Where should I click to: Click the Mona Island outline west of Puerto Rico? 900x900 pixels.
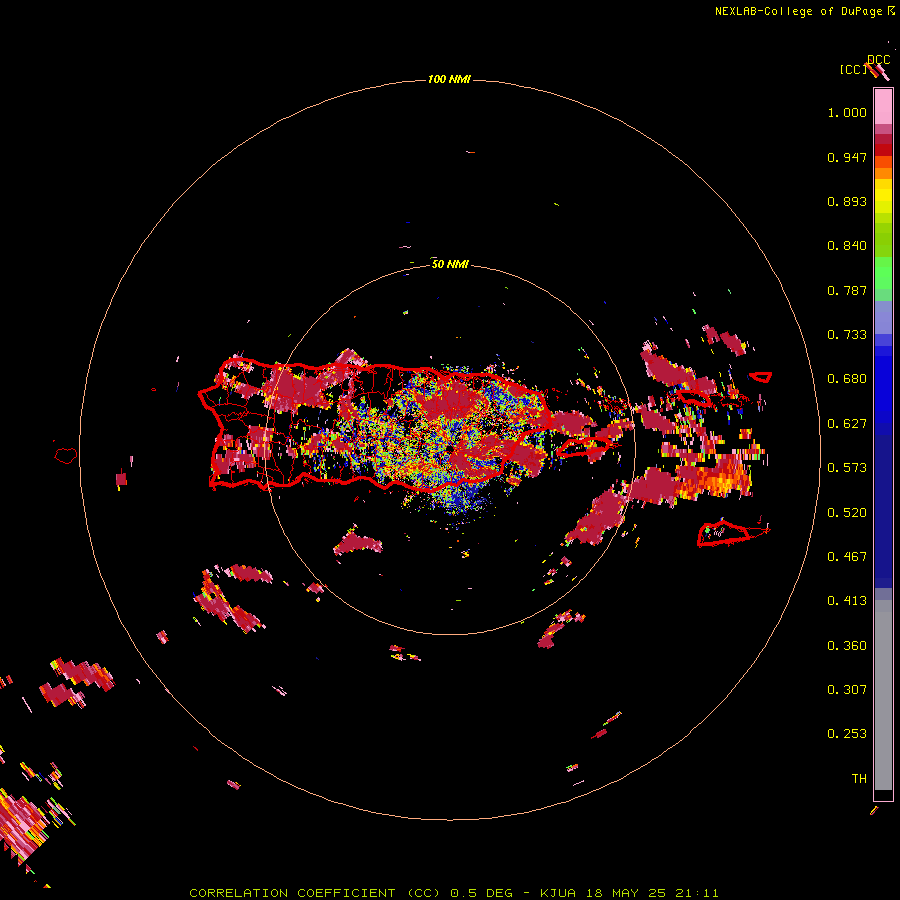(x=66, y=456)
